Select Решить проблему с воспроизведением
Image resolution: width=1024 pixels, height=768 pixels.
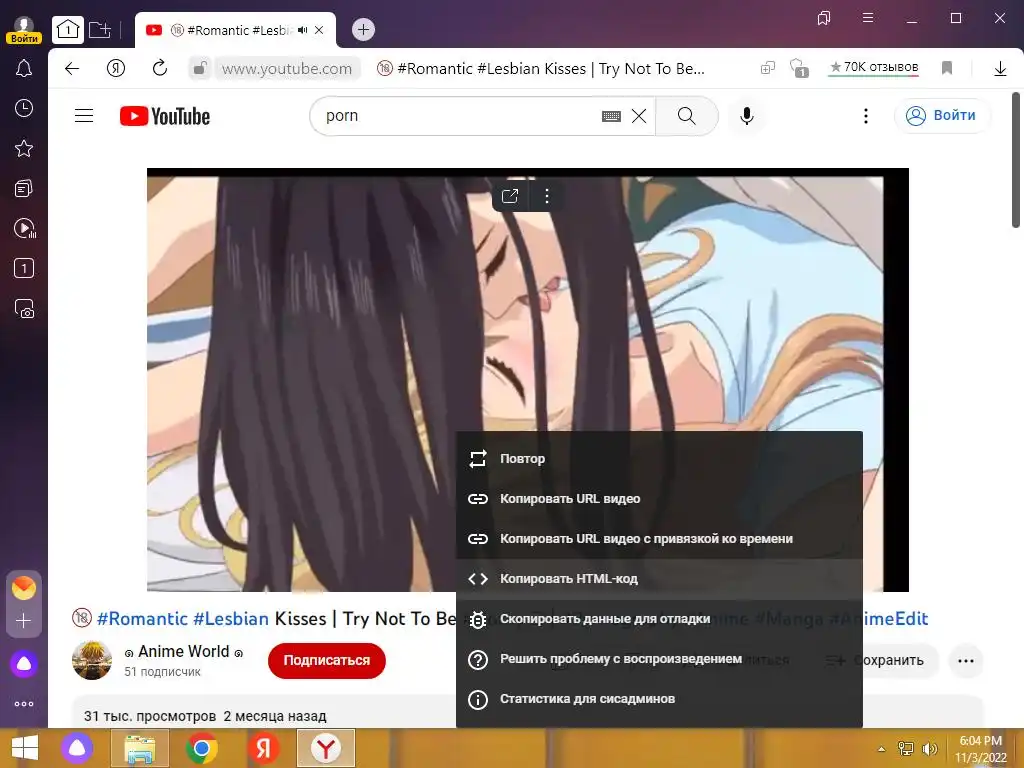(x=659, y=659)
